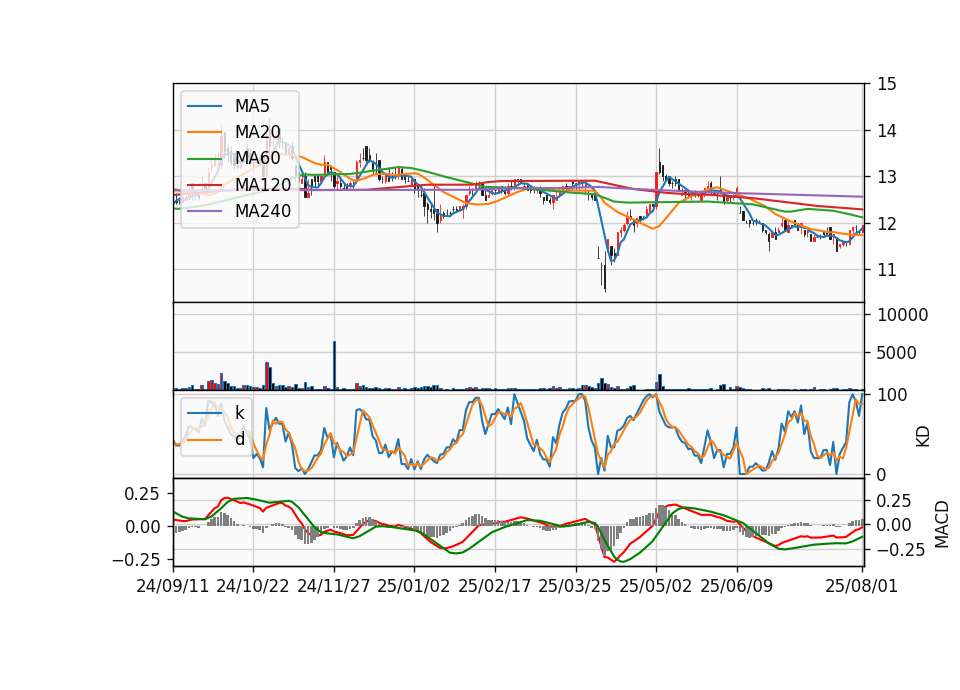This screenshot has height=690, width=960.
Task: Click the price axis value 15
Action: pyautogui.click(x=887, y=84)
